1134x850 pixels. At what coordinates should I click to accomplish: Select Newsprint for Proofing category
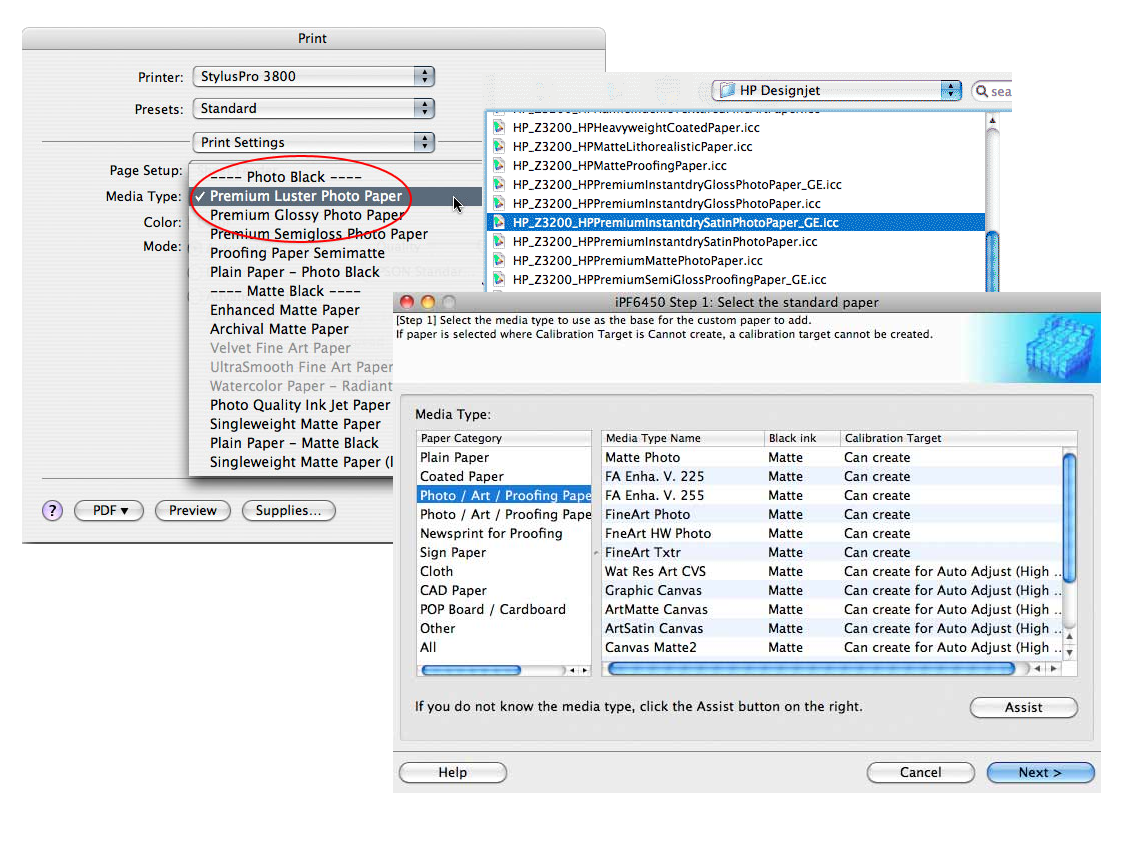pos(504,533)
